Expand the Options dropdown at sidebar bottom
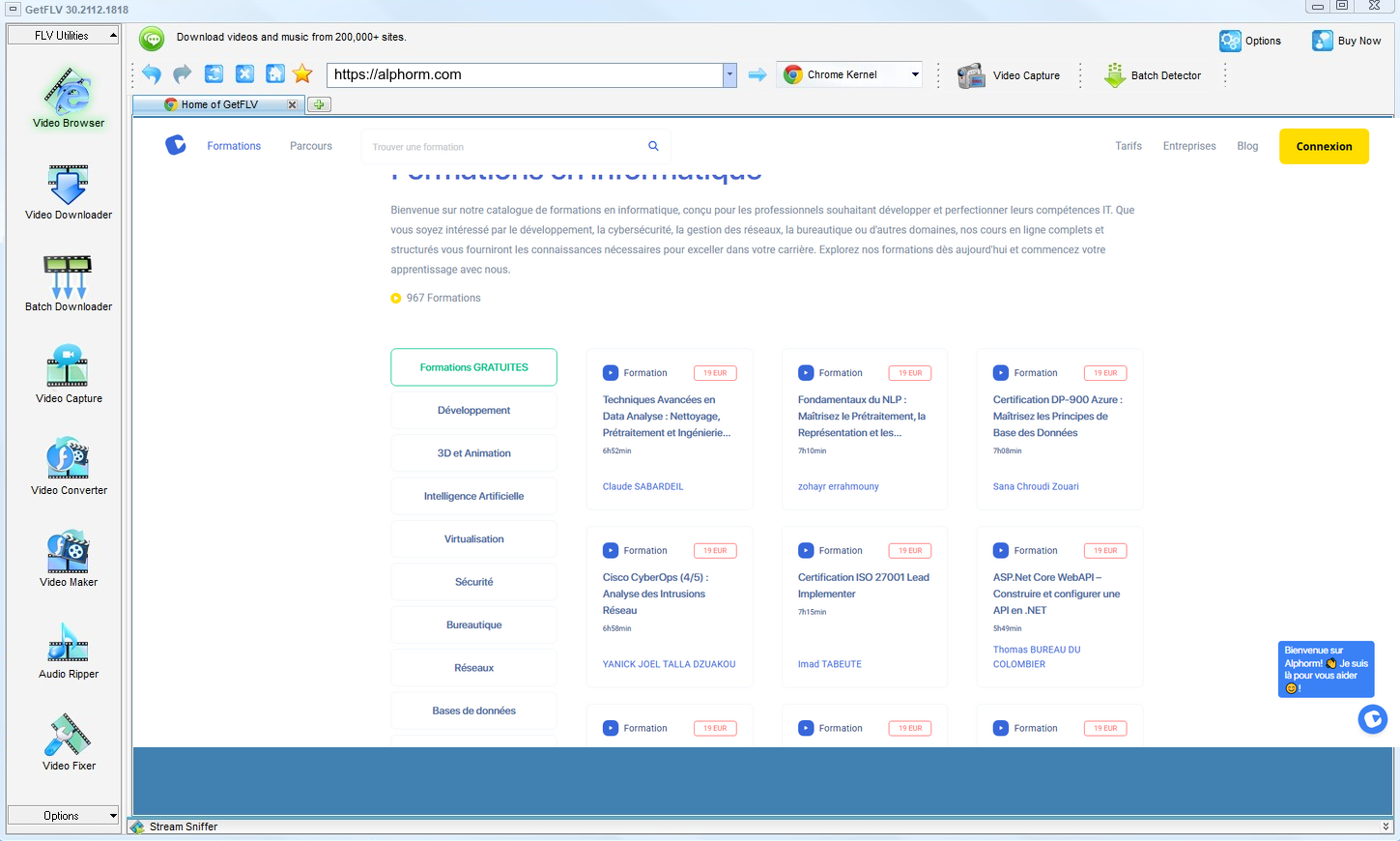 (x=63, y=816)
